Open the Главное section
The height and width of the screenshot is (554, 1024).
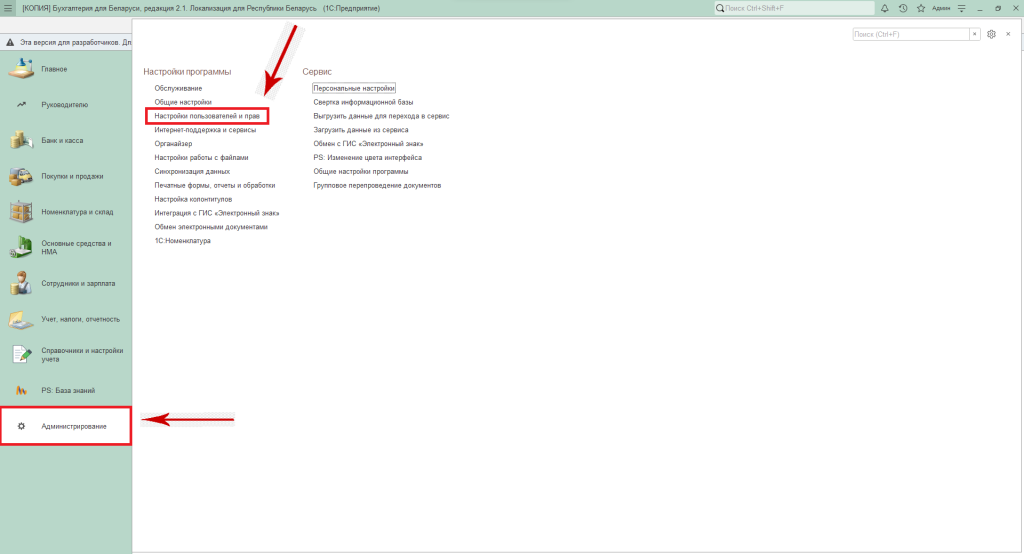[x=54, y=69]
